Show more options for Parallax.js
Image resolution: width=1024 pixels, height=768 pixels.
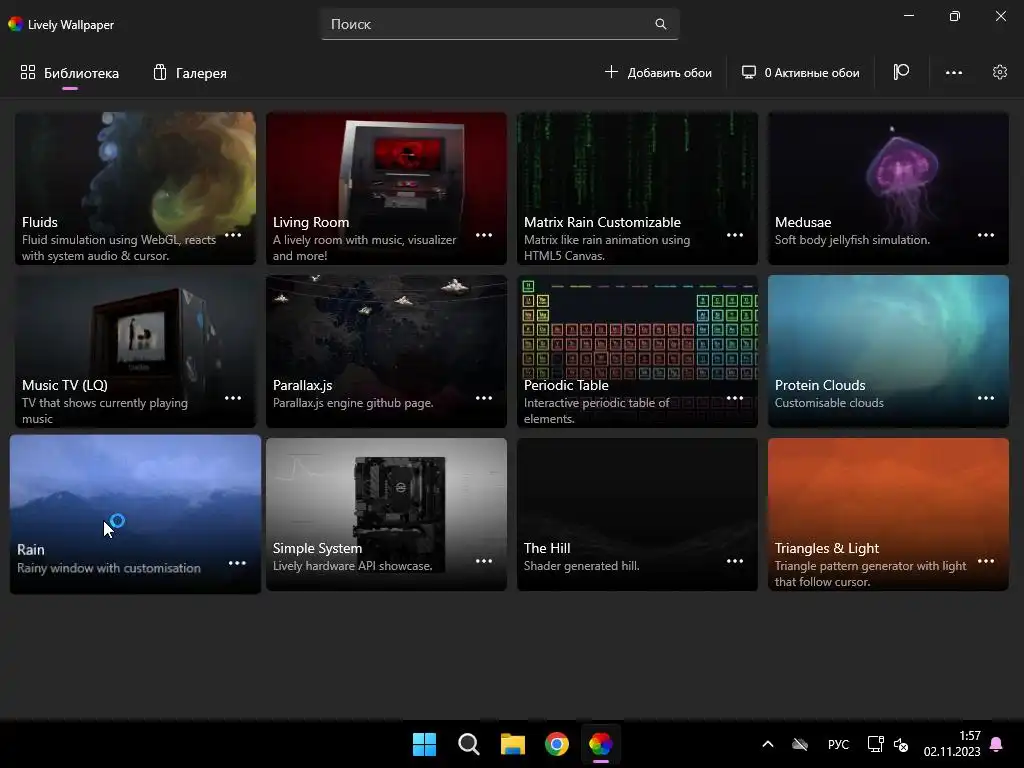coord(484,398)
